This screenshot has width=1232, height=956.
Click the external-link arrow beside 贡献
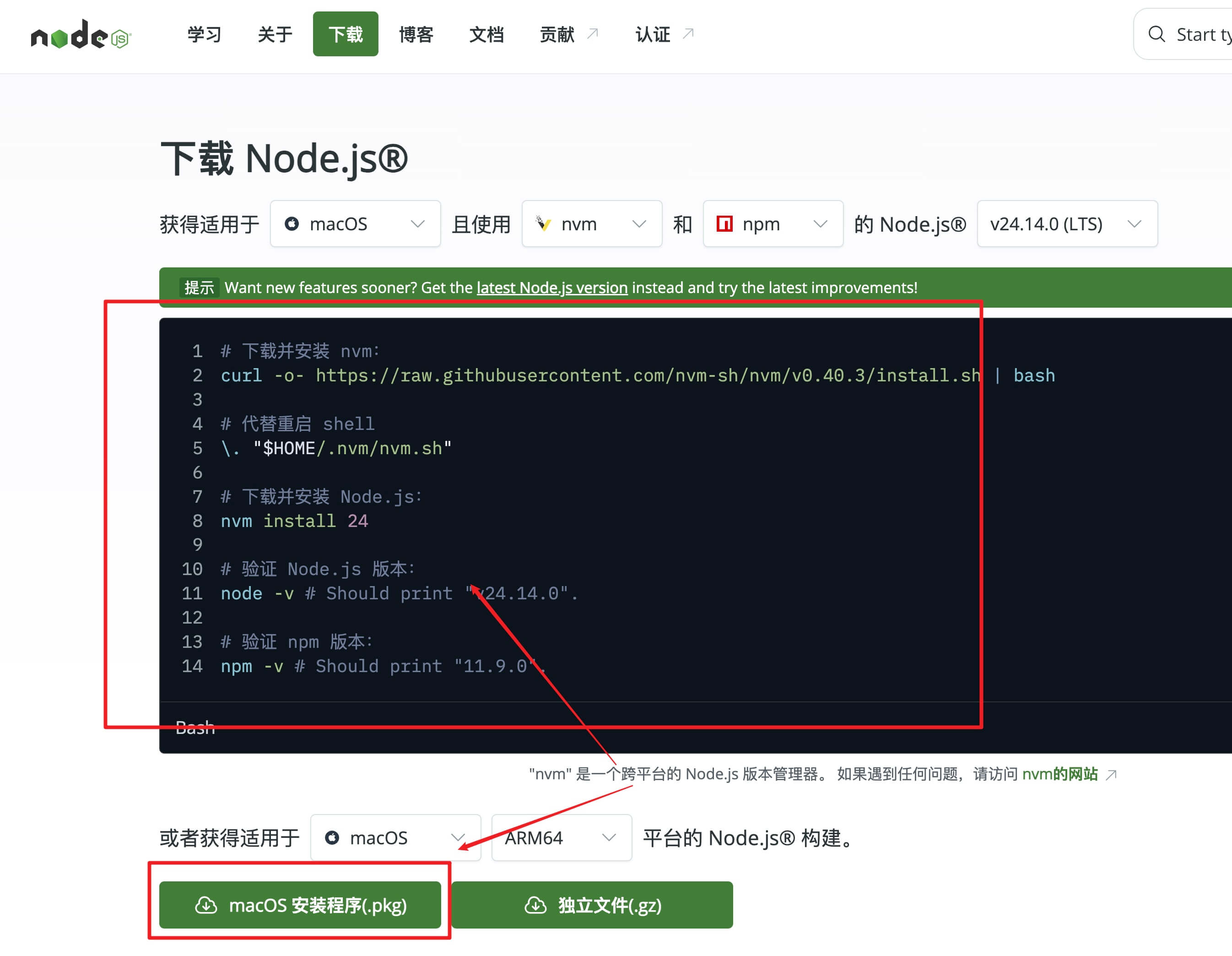pyautogui.click(x=592, y=34)
